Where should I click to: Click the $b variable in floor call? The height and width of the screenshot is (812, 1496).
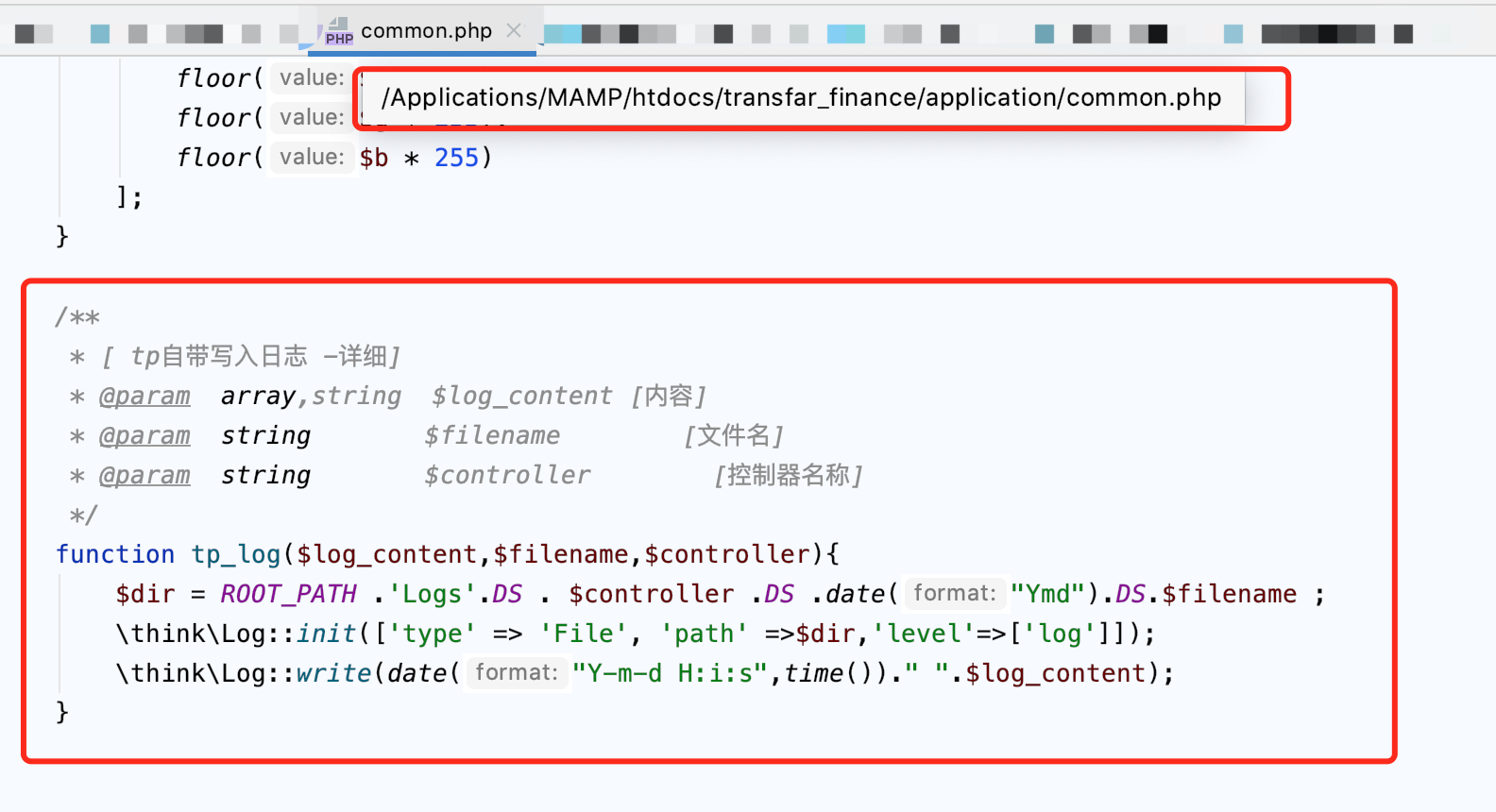pyautogui.click(x=374, y=158)
